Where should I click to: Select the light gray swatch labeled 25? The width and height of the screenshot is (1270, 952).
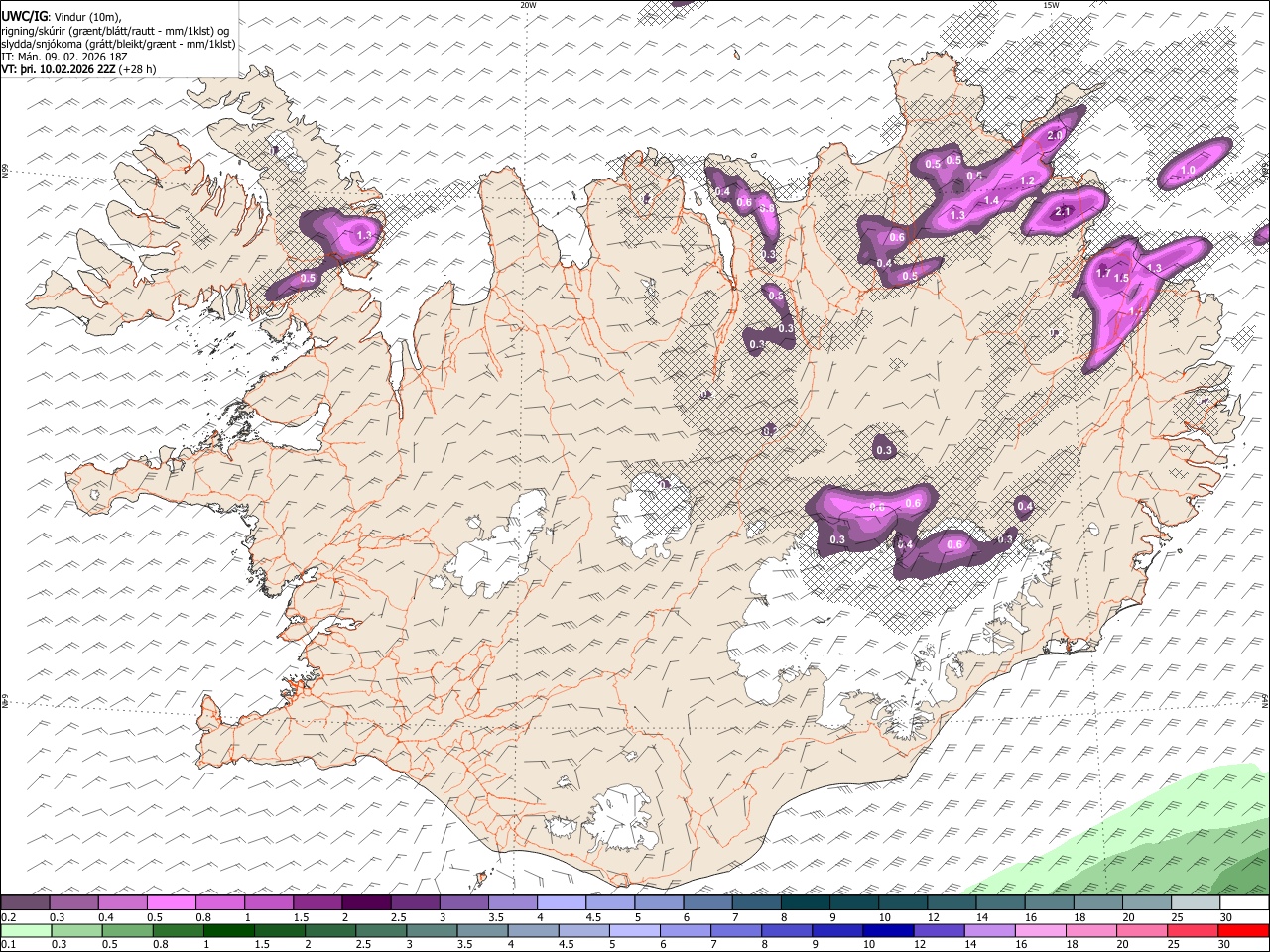1196,903
